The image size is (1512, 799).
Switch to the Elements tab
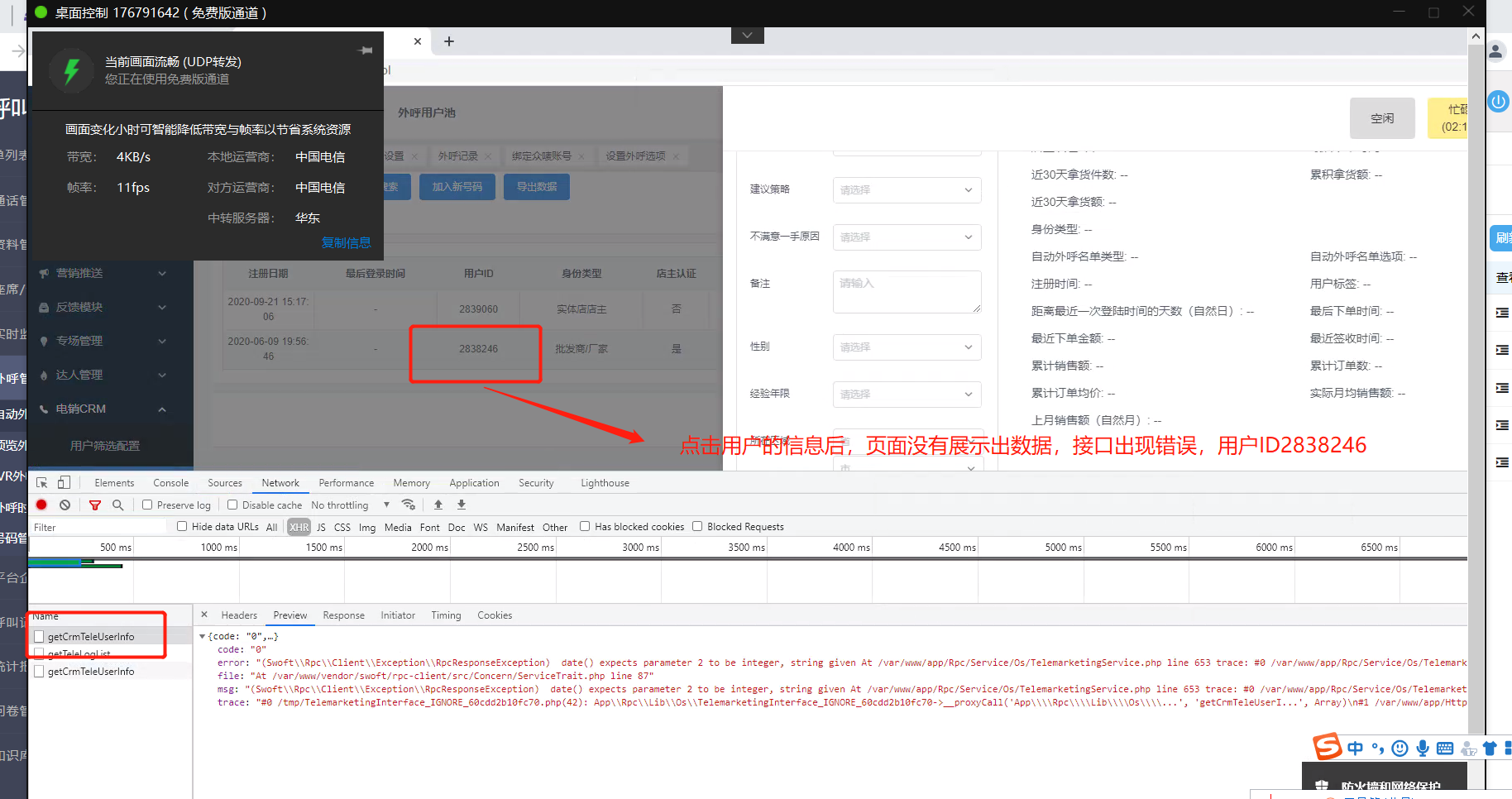point(114,483)
